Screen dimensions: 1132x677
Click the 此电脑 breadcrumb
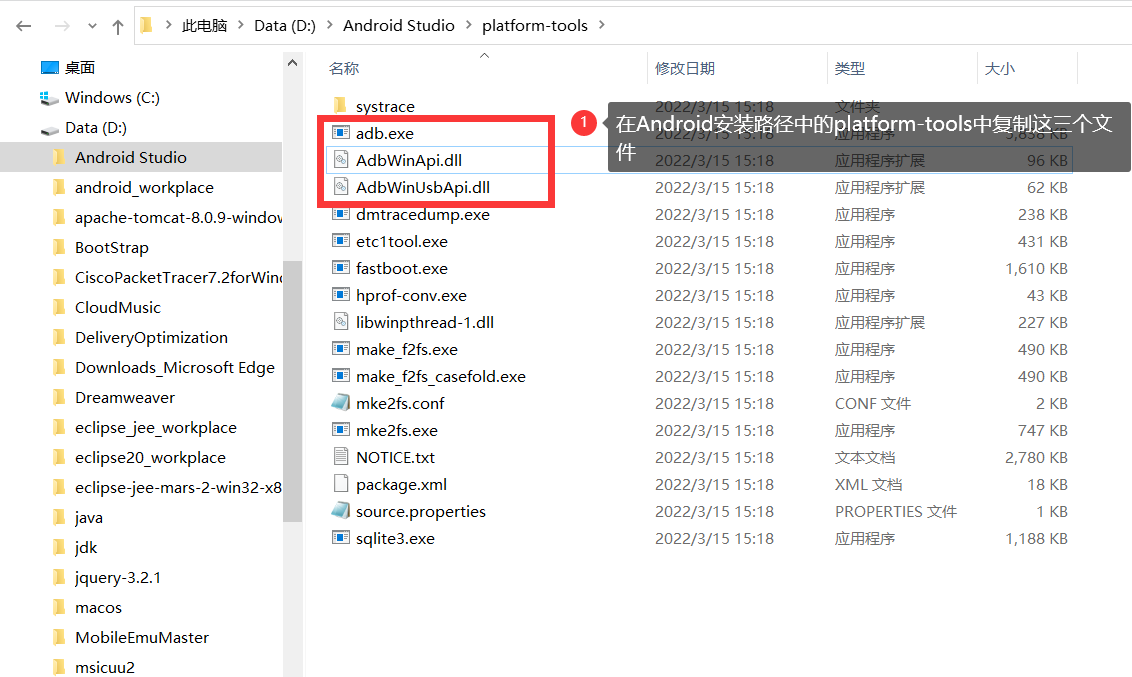pyautogui.click(x=204, y=26)
